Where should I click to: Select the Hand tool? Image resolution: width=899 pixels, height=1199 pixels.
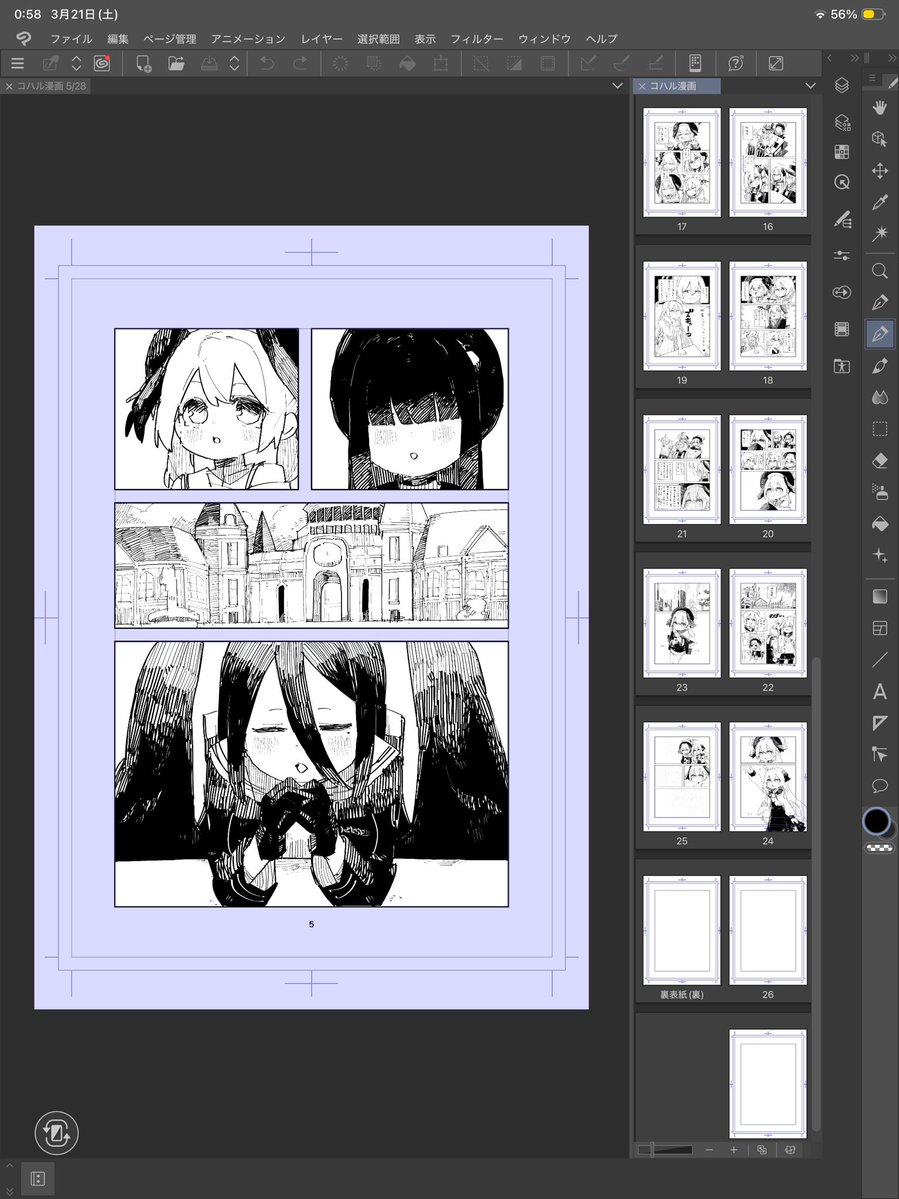coord(878,107)
